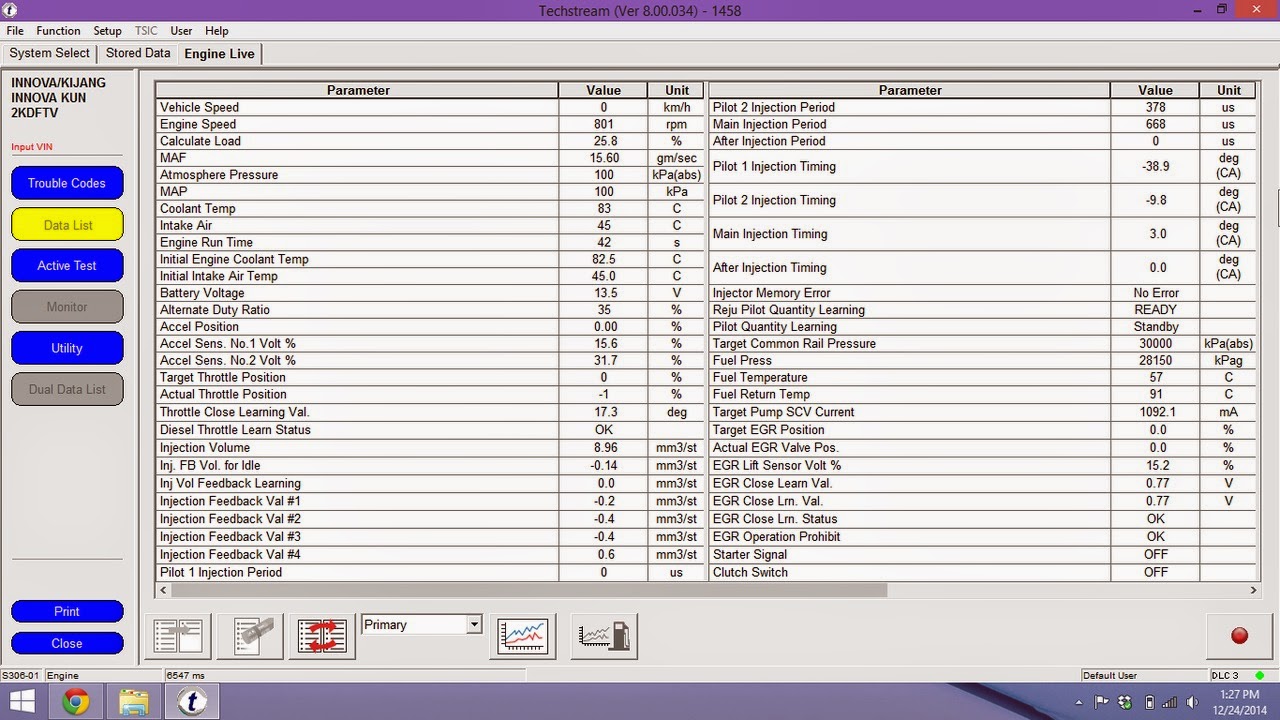Open the Function menu
1280x720 pixels.
pos(58,31)
